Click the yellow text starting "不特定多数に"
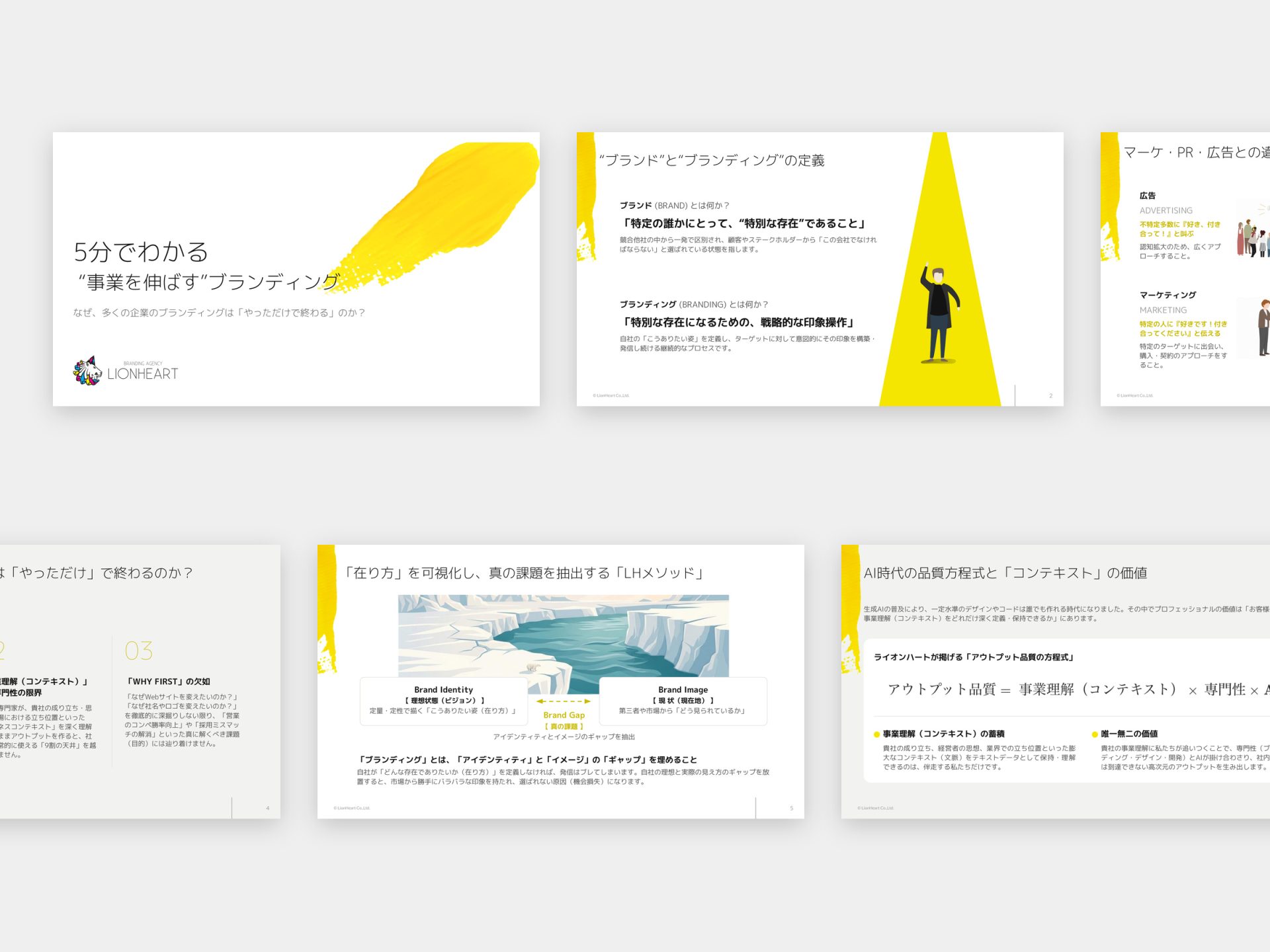The height and width of the screenshot is (952, 1270). pos(1180,229)
